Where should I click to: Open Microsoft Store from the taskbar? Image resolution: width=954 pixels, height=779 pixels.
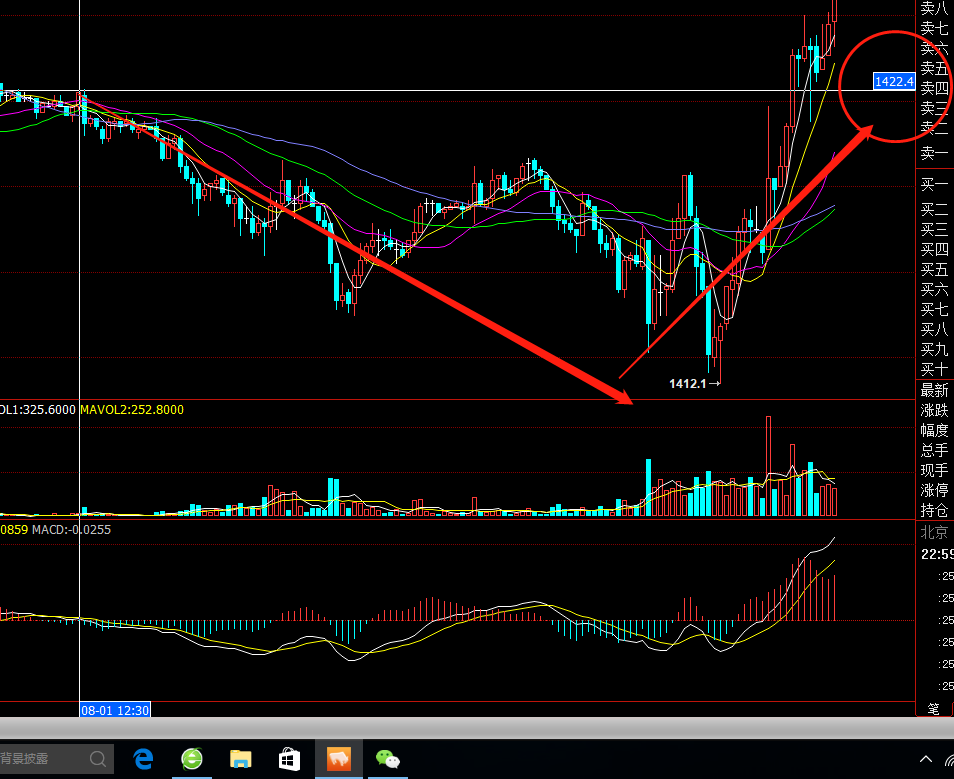coord(289,759)
